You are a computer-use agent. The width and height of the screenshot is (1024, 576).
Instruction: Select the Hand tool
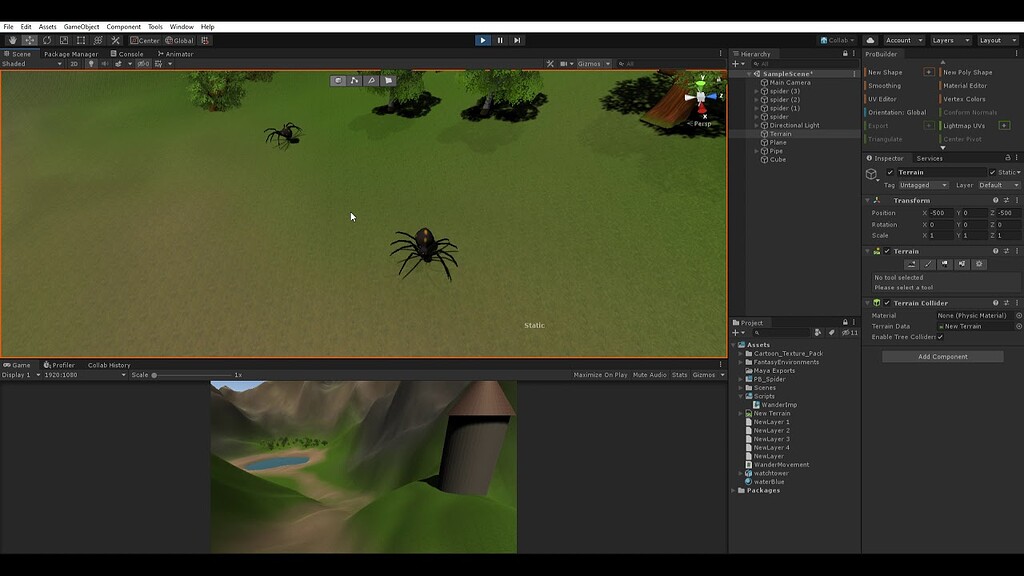click(12, 40)
